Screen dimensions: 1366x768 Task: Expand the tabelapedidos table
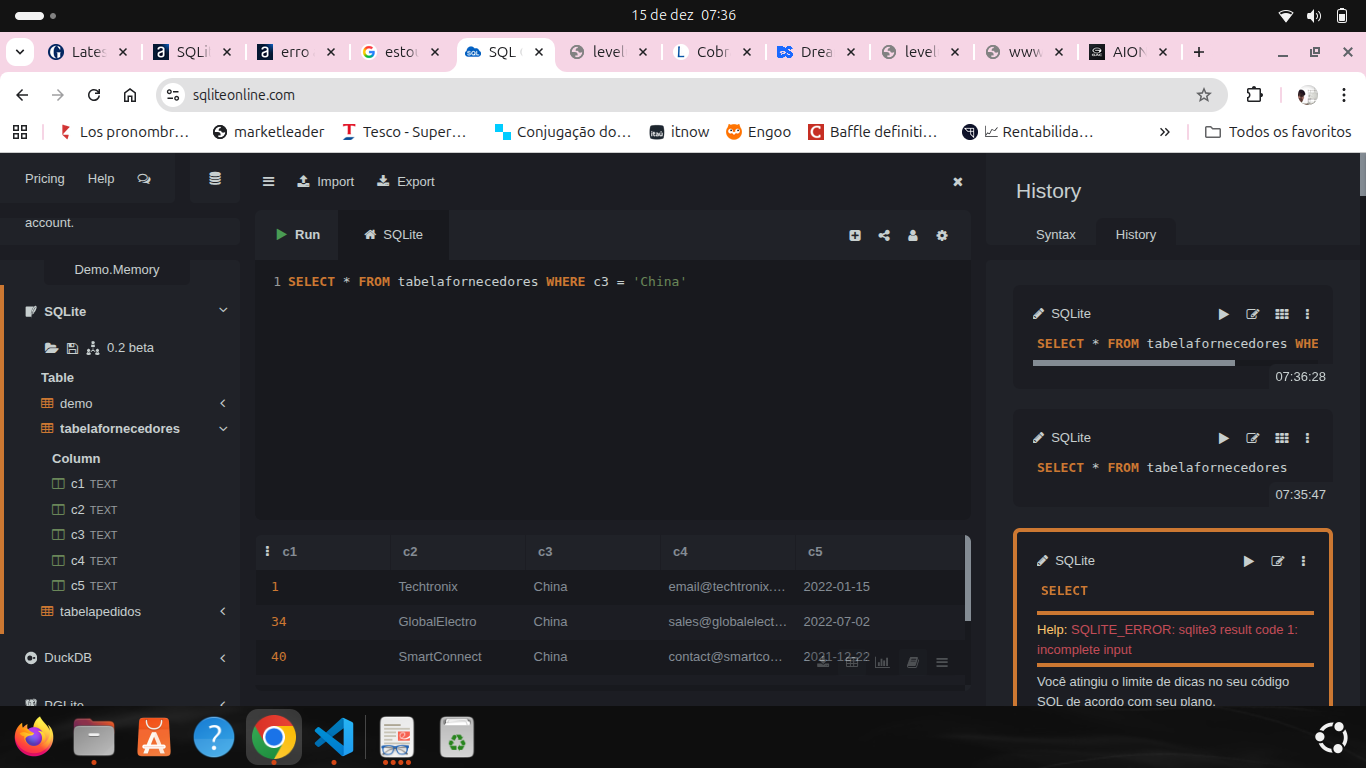pyautogui.click(x=223, y=611)
